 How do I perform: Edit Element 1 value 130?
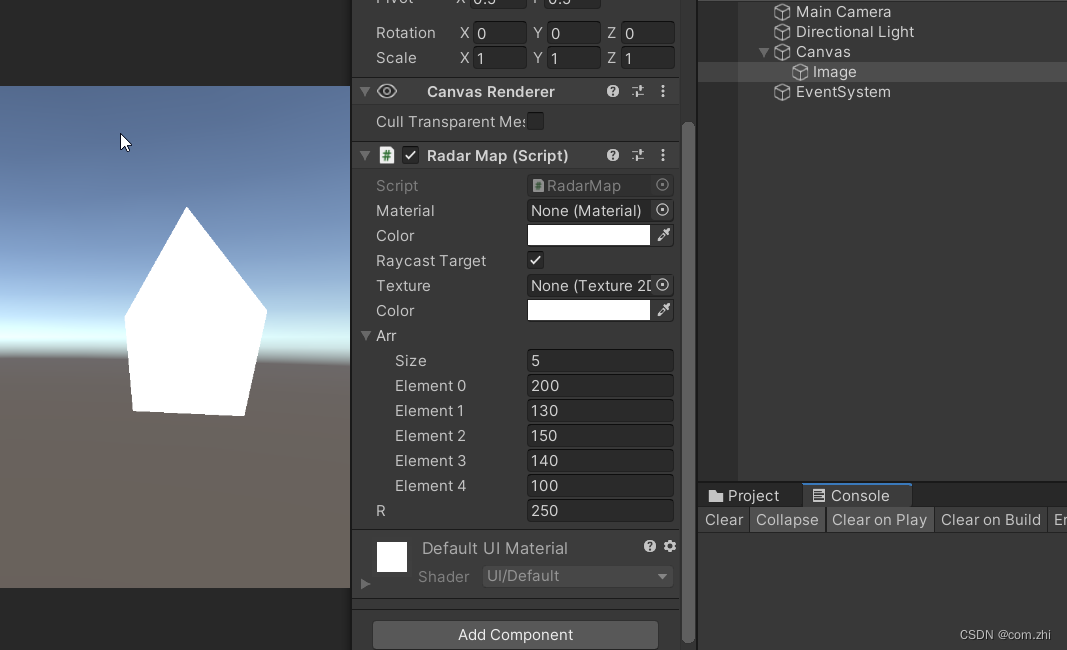pyautogui.click(x=600, y=410)
